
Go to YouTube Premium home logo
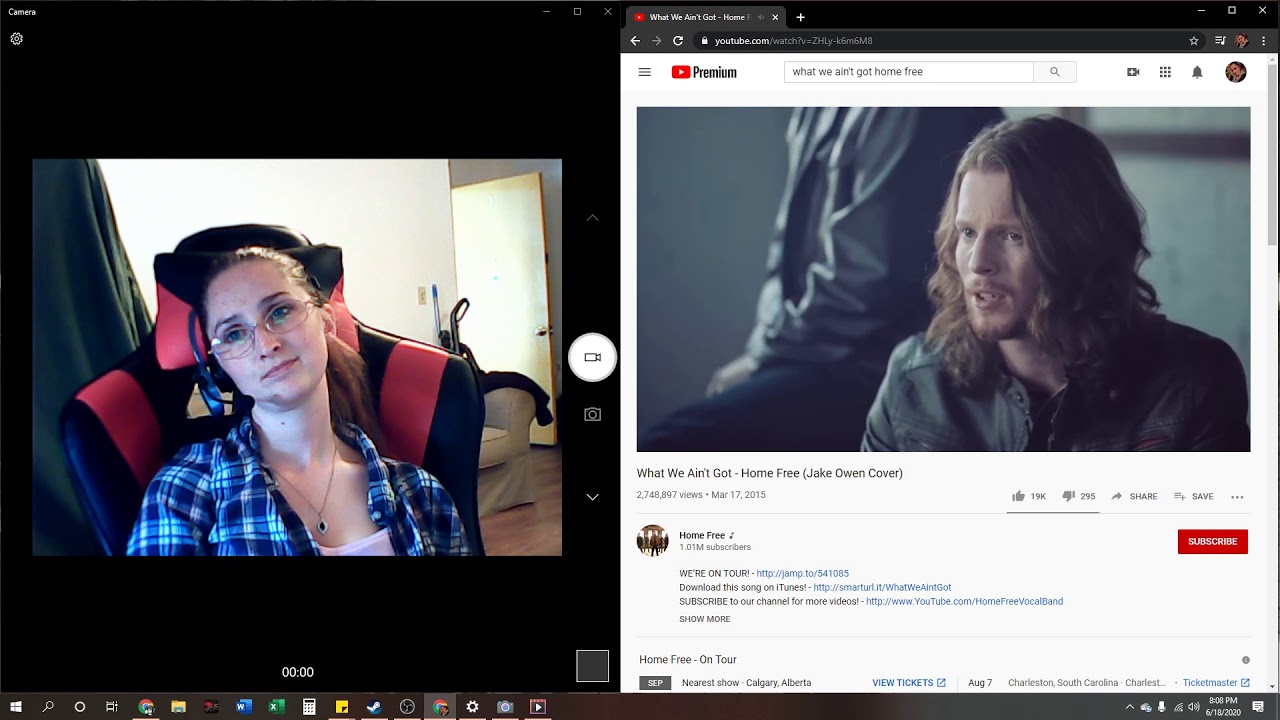pyautogui.click(x=704, y=72)
